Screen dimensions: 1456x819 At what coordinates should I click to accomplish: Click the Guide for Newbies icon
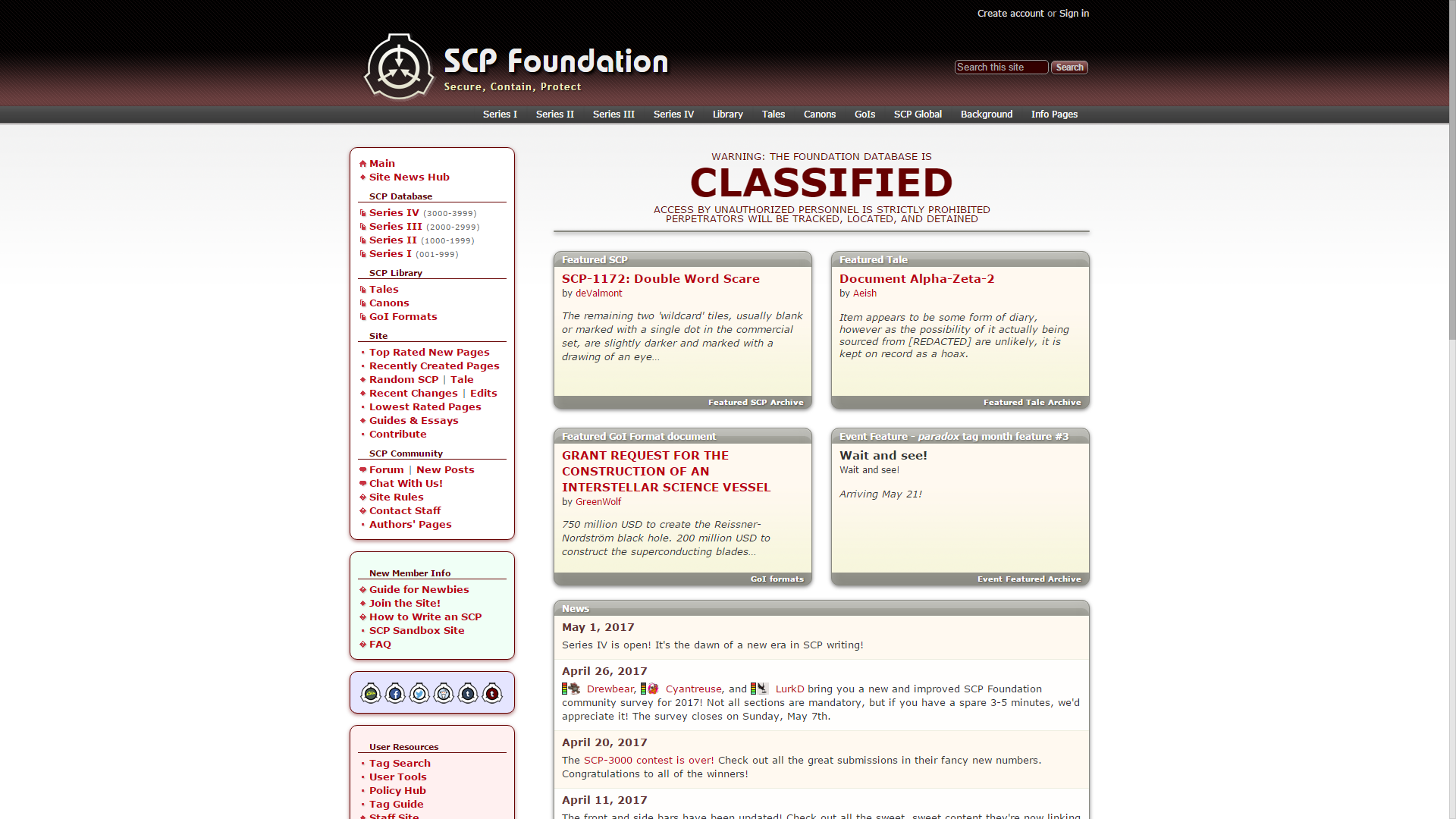pos(364,588)
